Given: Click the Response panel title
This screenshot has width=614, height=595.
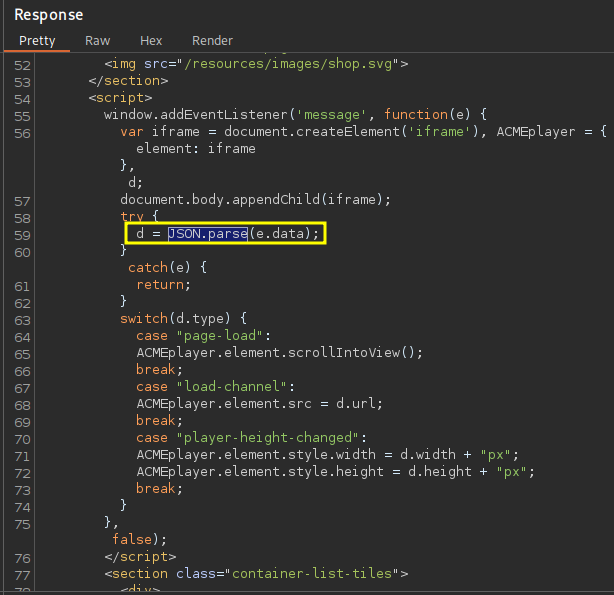Looking at the screenshot, I should tap(49, 15).
